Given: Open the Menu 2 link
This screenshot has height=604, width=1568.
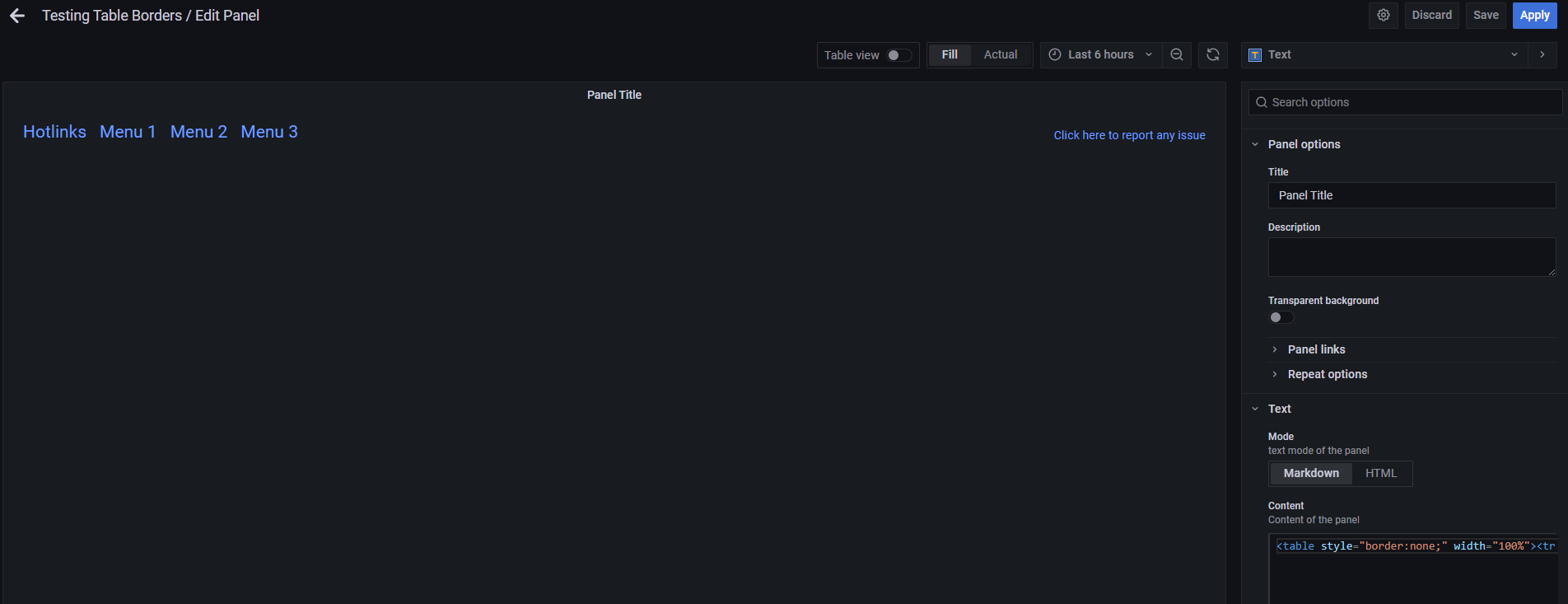Looking at the screenshot, I should tap(198, 132).
